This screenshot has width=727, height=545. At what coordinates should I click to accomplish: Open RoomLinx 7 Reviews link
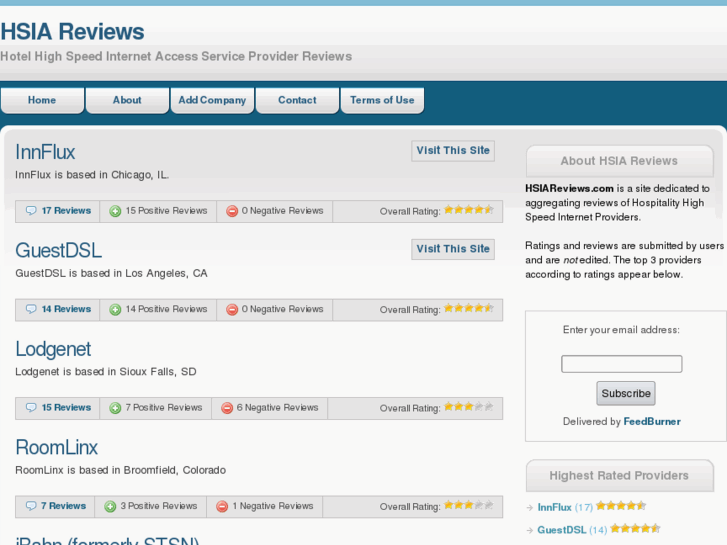pyautogui.click(x=64, y=506)
